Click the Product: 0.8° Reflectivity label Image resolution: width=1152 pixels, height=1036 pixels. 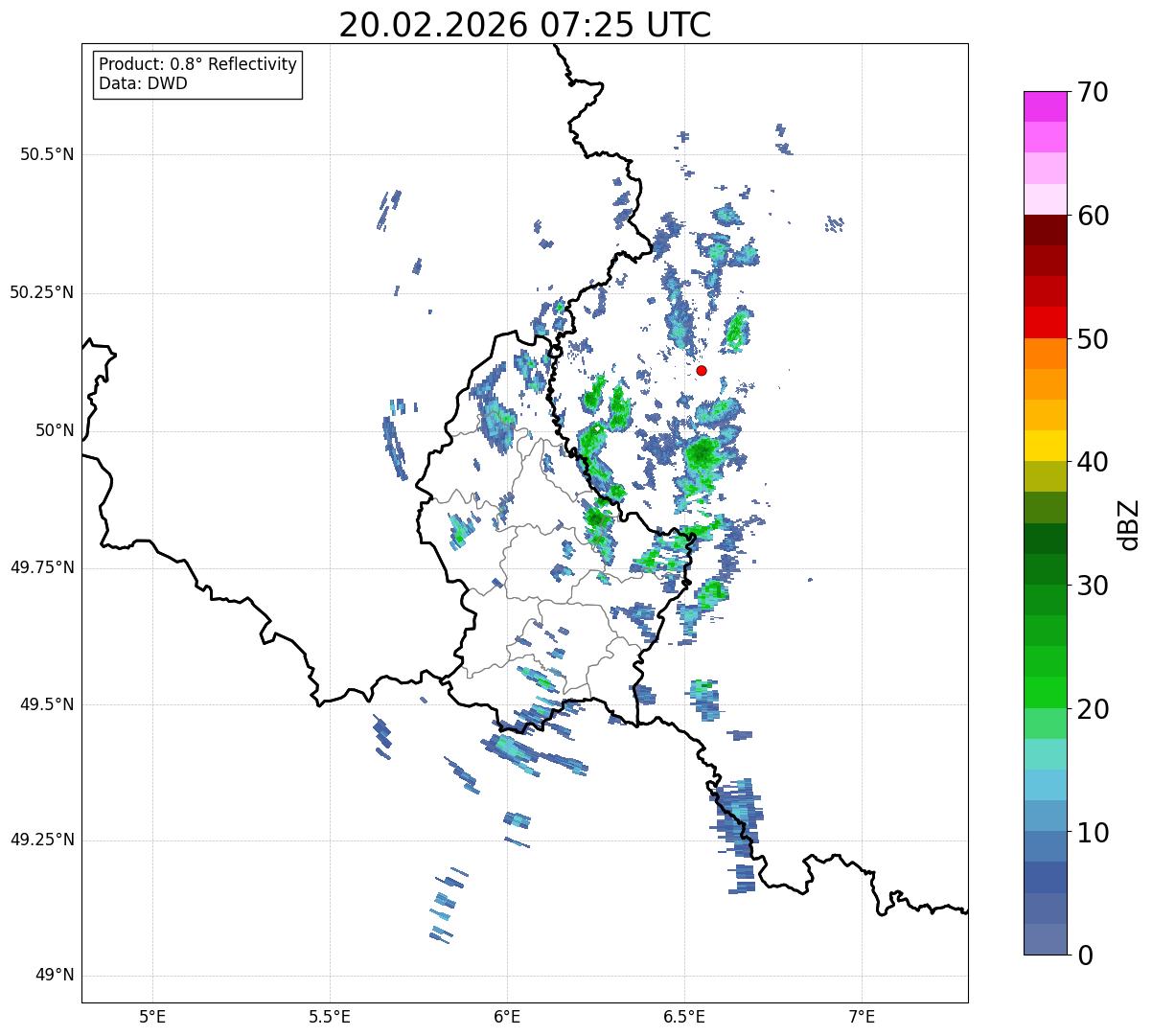tap(198, 64)
